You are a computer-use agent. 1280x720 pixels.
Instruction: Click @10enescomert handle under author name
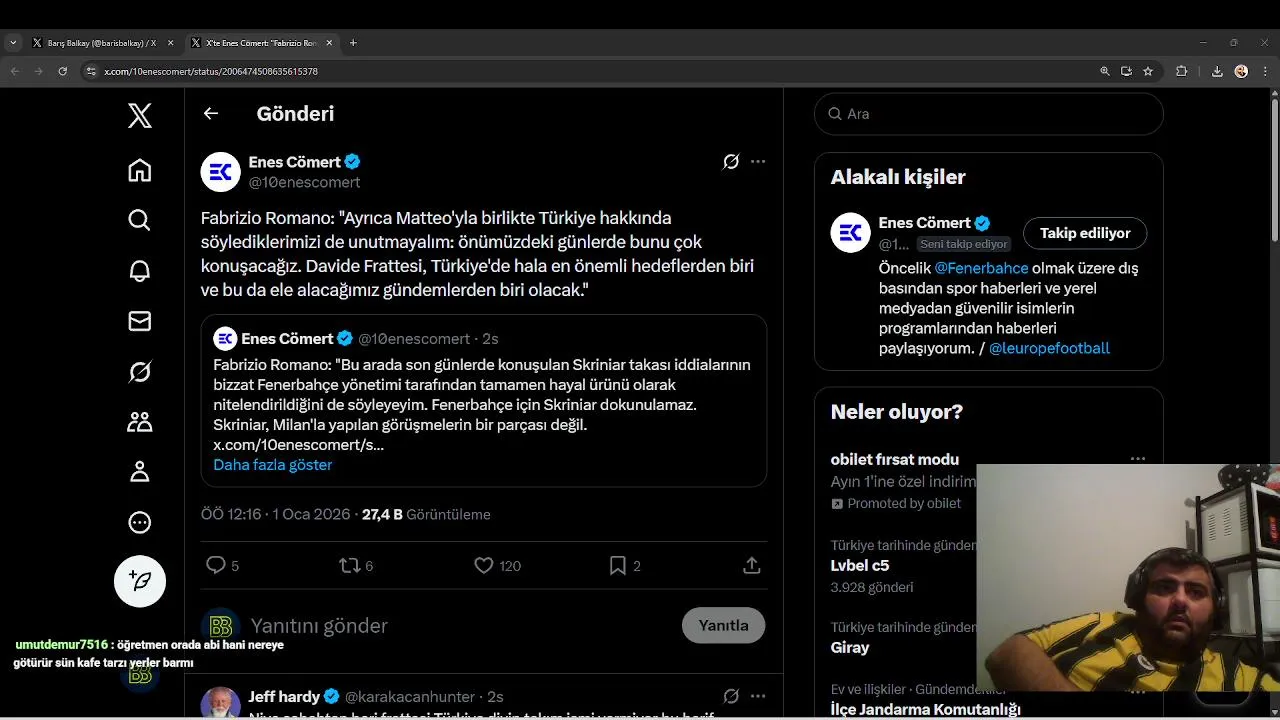(x=304, y=182)
